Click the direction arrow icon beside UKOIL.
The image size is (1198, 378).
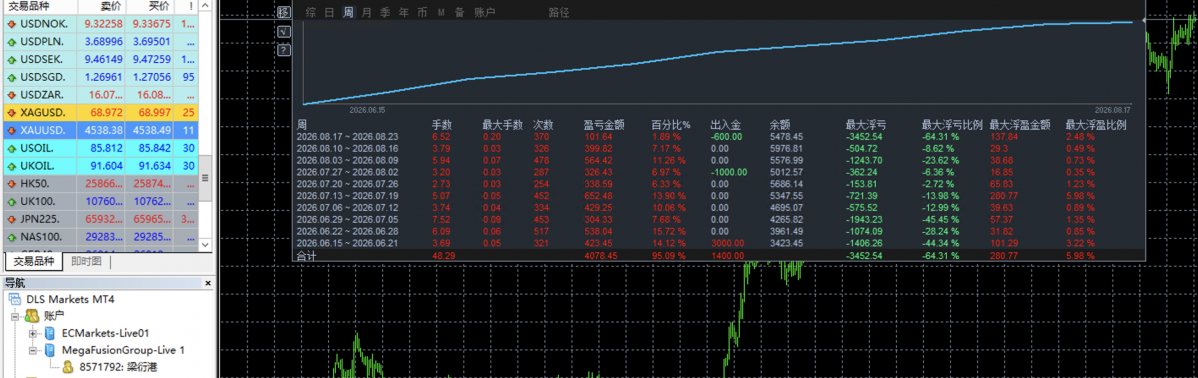pyautogui.click(x=12, y=166)
